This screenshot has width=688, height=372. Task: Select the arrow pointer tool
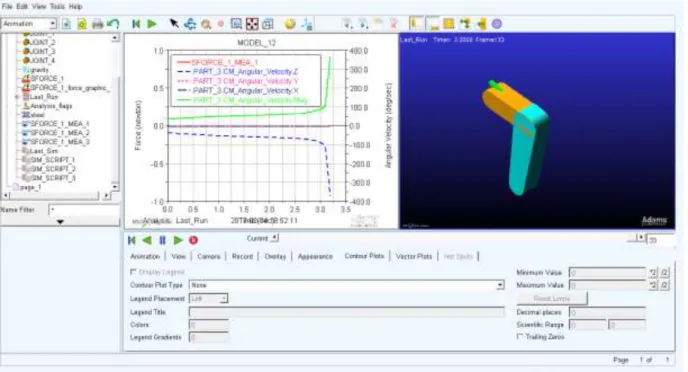click(174, 24)
